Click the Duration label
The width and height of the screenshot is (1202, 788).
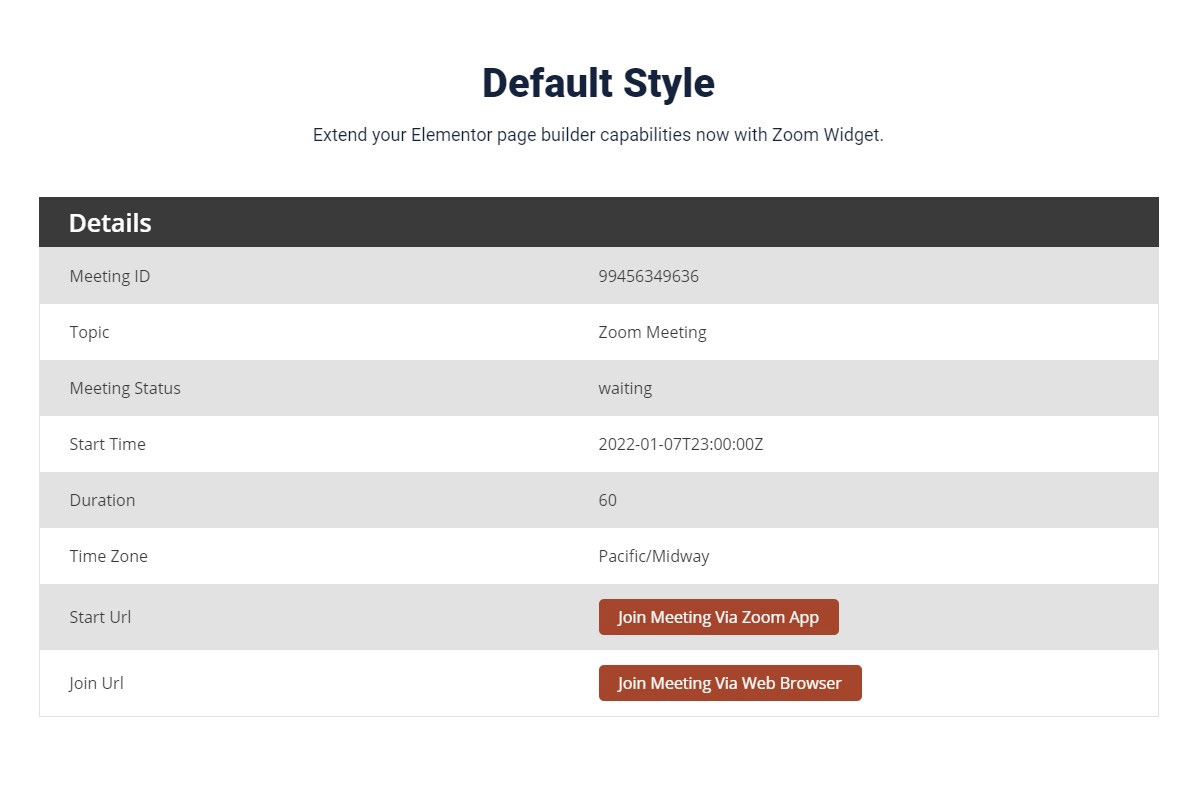tap(102, 500)
